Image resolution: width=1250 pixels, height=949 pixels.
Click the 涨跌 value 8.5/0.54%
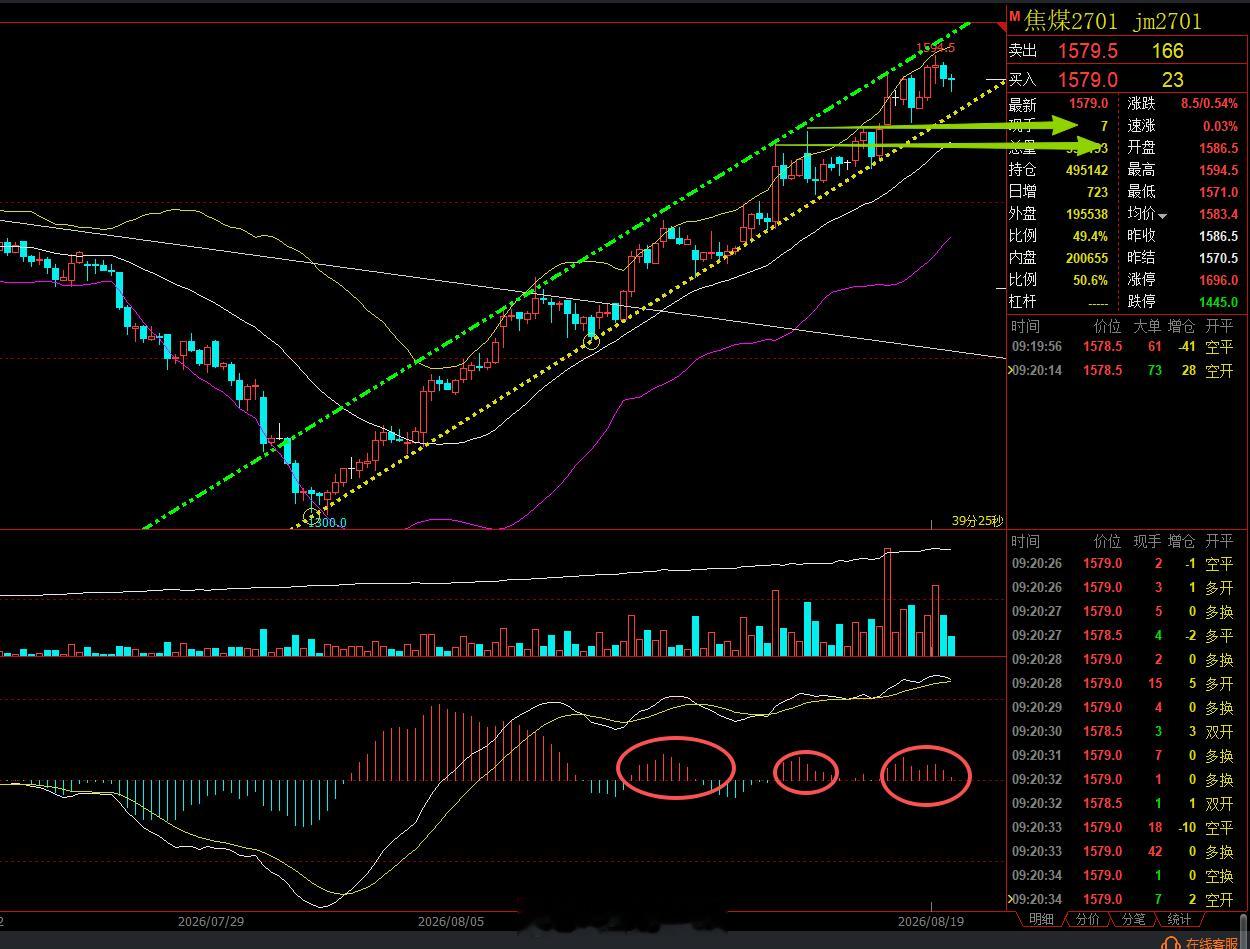1209,103
